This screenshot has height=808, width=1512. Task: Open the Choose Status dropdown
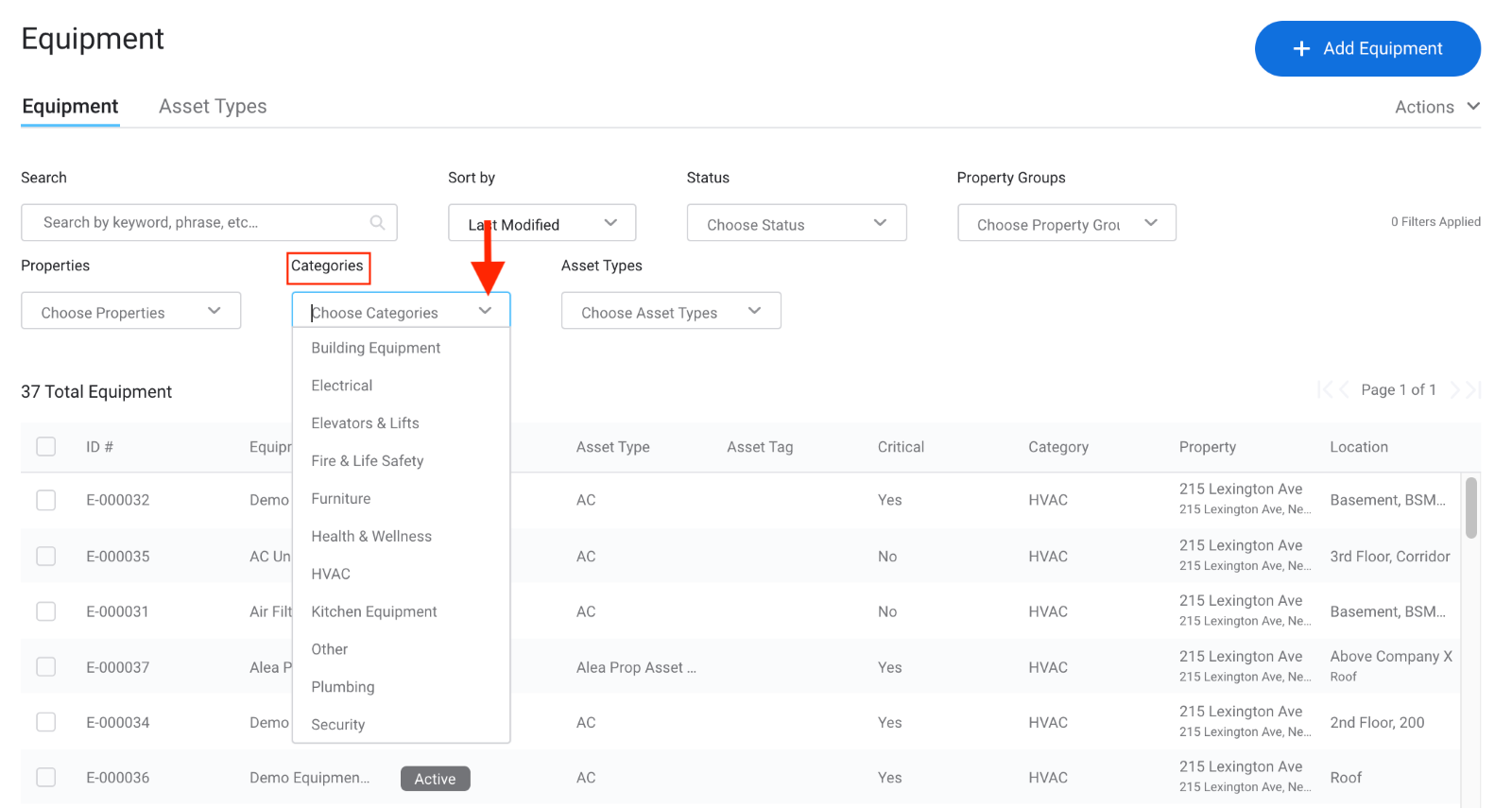[796, 224]
